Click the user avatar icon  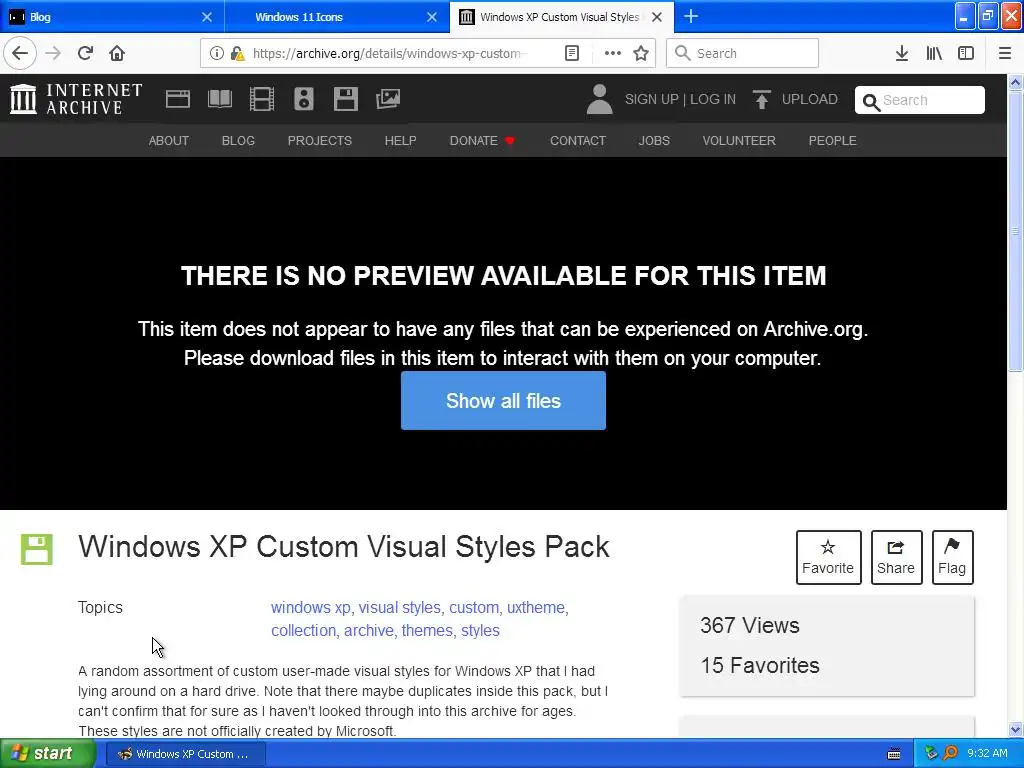point(600,99)
